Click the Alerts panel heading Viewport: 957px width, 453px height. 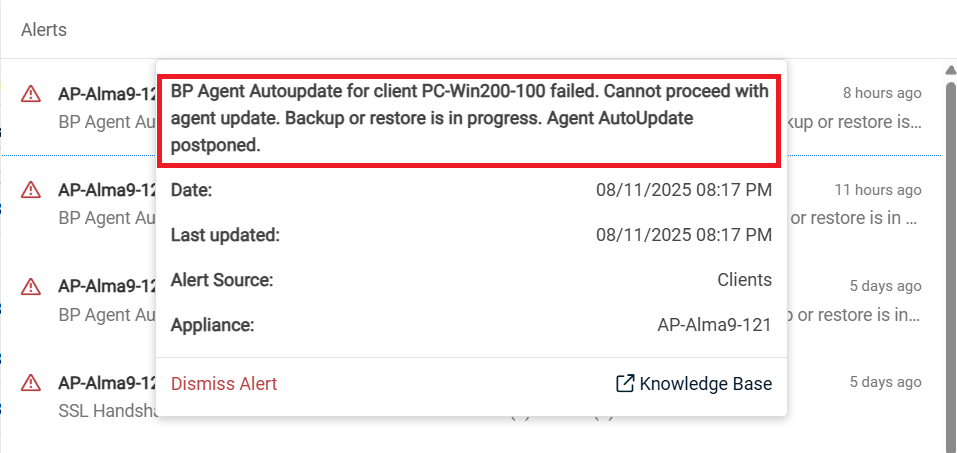(x=44, y=30)
